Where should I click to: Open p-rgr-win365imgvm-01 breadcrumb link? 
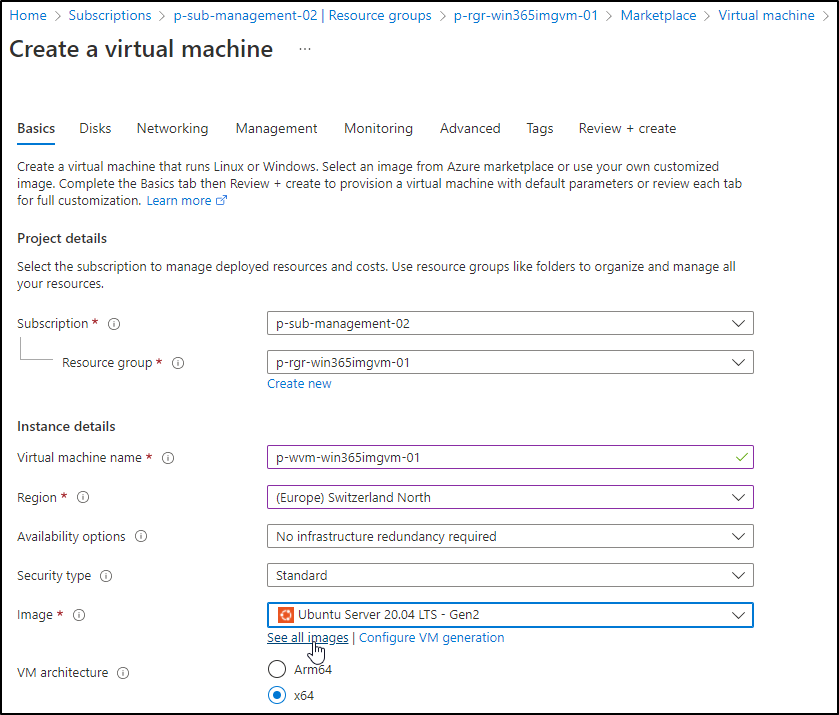[x=525, y=16]
